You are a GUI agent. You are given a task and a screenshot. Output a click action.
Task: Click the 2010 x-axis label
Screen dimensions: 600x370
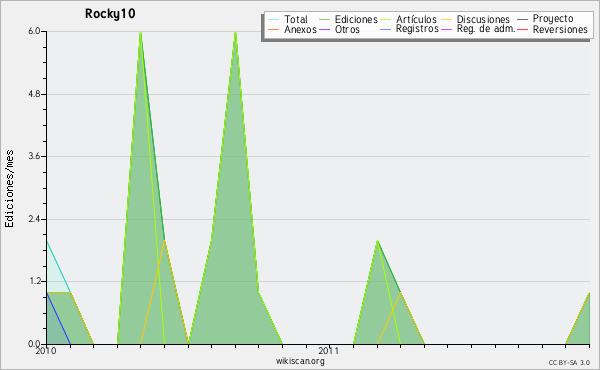(46, 351)
